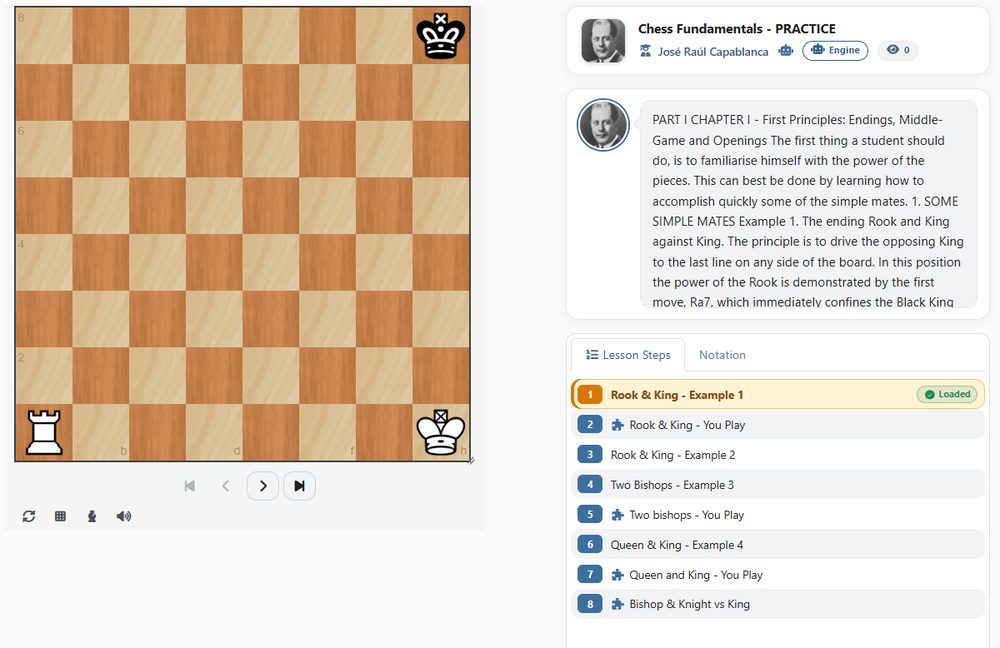Click the author icon before Capablanca's name
Viewport: 1000px width, 648px height.
(x=645, y=51)
